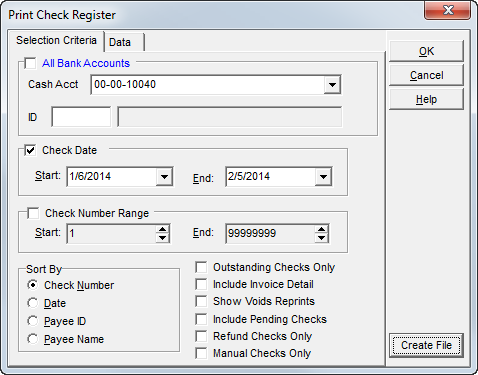Tick the Check Number Range checkbox
This screenshot has width=478, height=375.
[33, 213]
